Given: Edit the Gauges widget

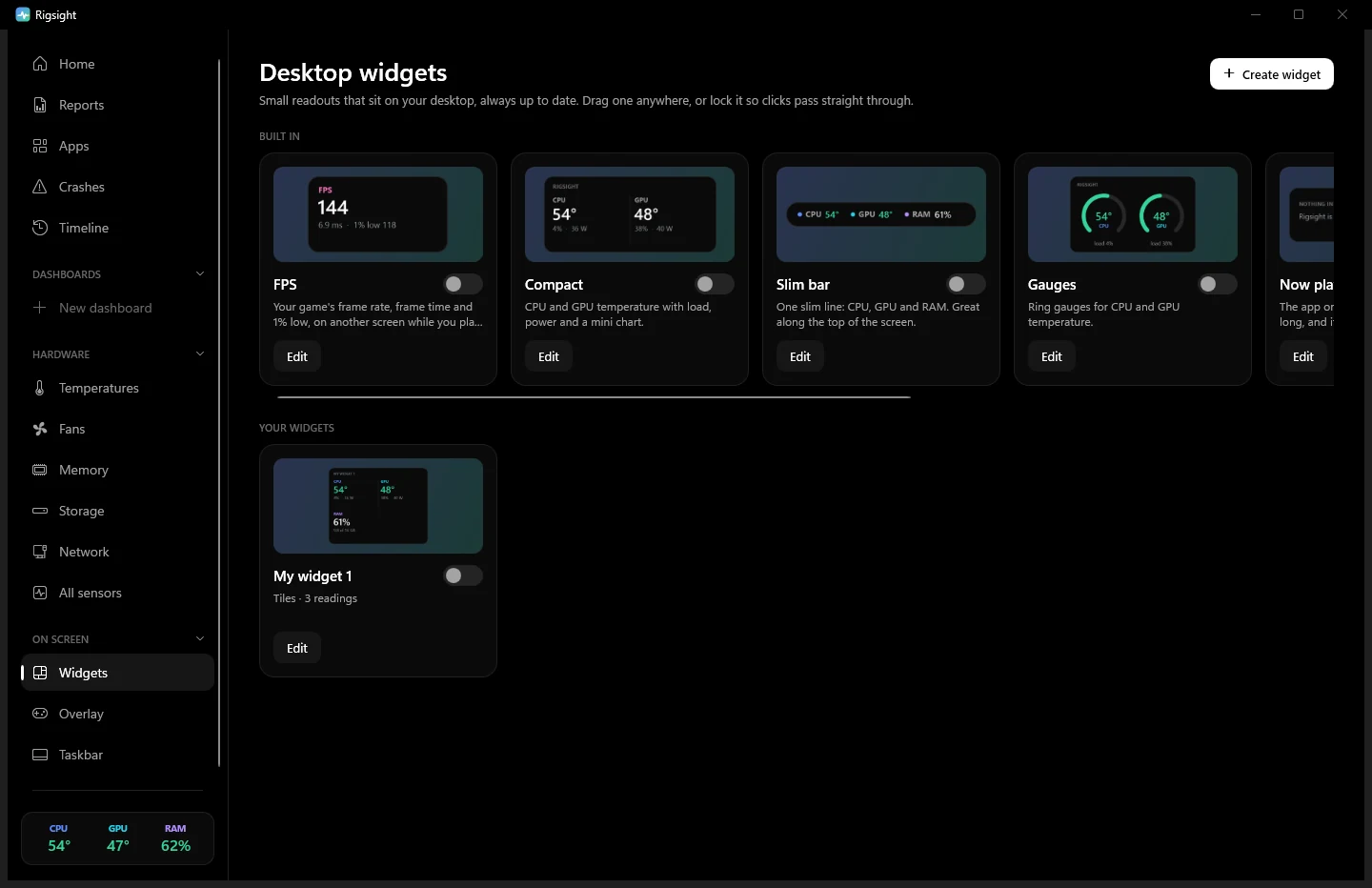Looking at the screenshot, I should pyautogui.click(x=1052, y=356).
